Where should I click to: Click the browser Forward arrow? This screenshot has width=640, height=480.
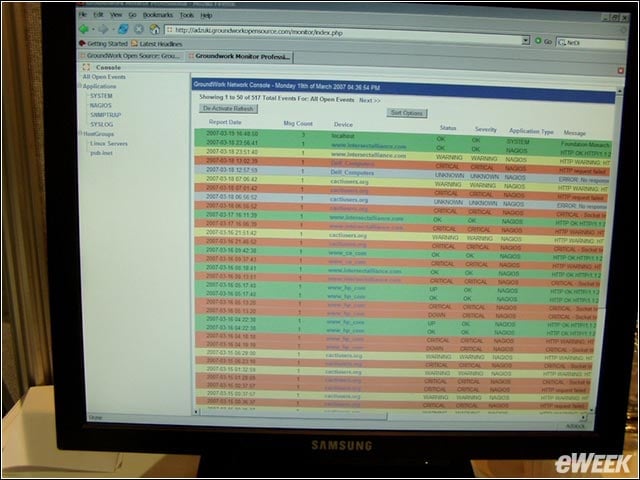(103, 29)
